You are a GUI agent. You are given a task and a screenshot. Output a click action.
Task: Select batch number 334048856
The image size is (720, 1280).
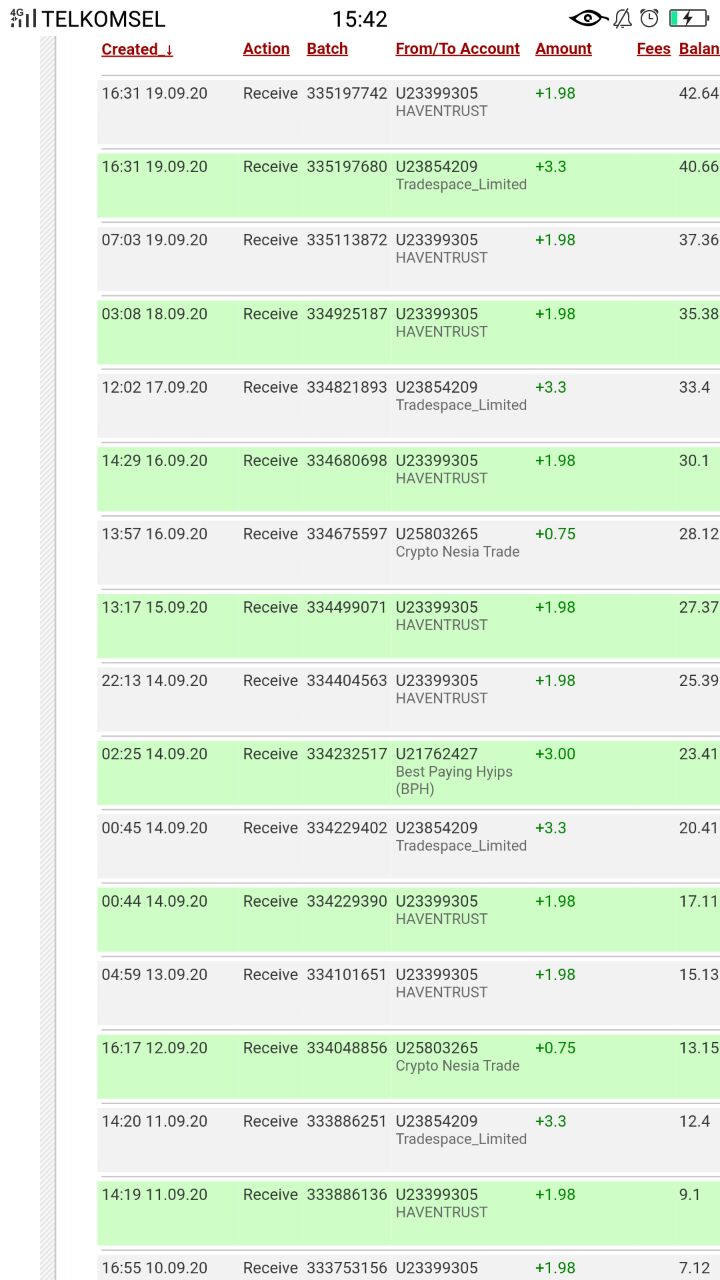[347, 1048]
